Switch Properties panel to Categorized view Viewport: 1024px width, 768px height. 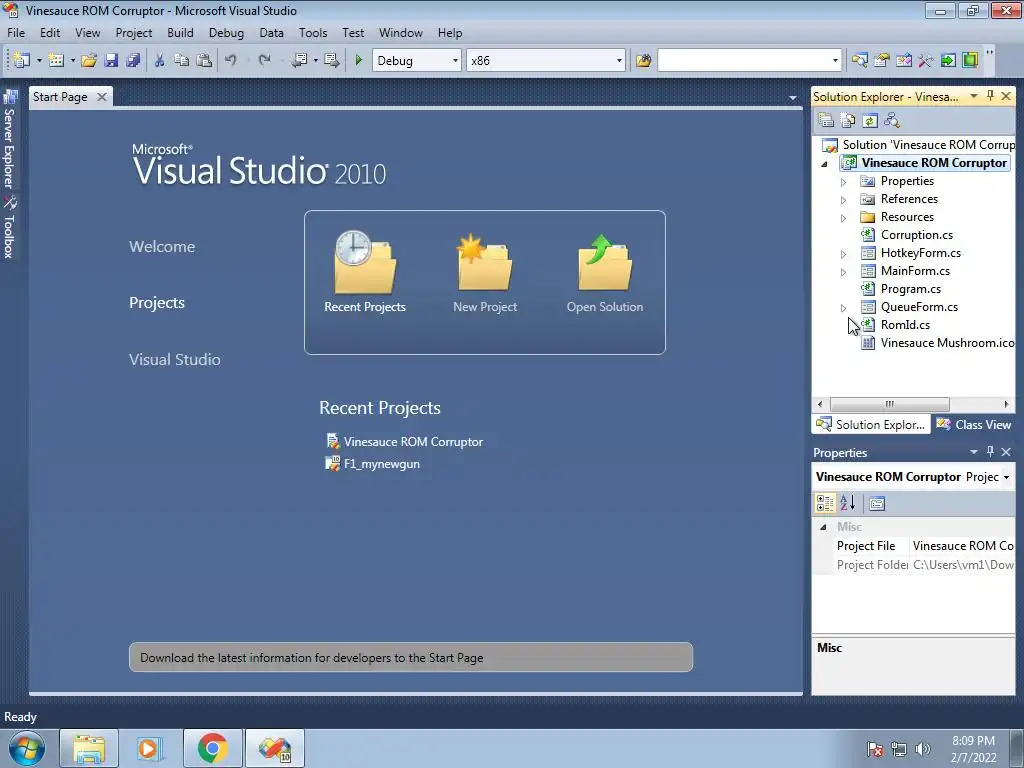click(825, 503)
